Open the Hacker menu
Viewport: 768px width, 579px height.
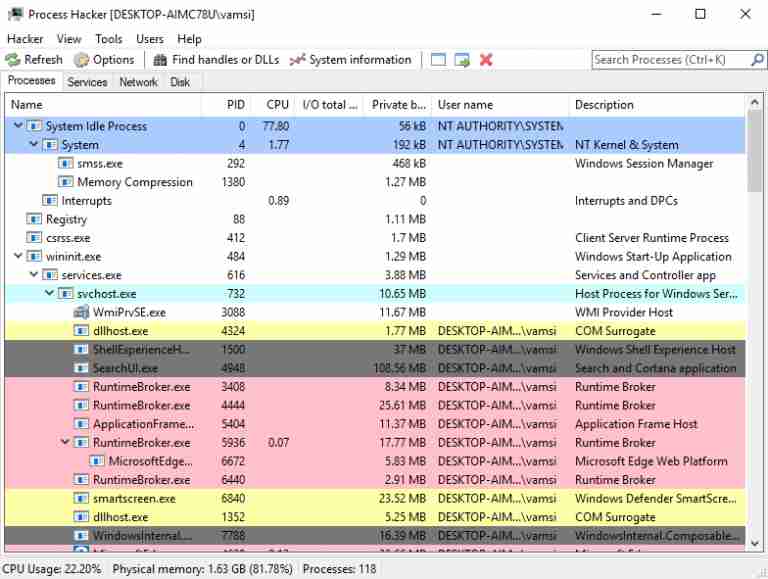pos(25,39)
